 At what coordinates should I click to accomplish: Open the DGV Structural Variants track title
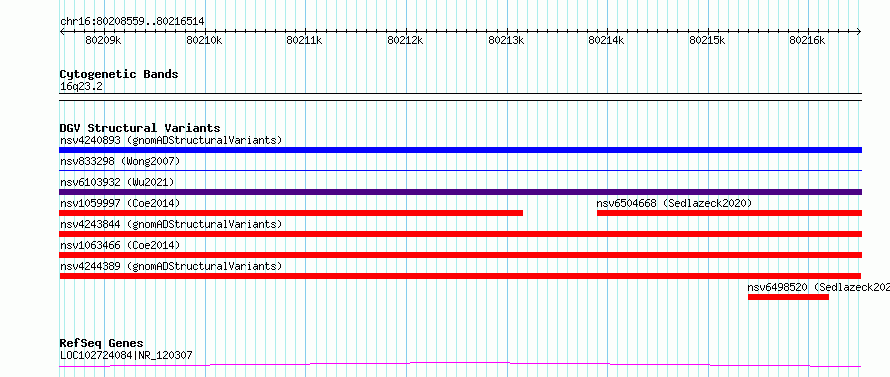[140, 128]
